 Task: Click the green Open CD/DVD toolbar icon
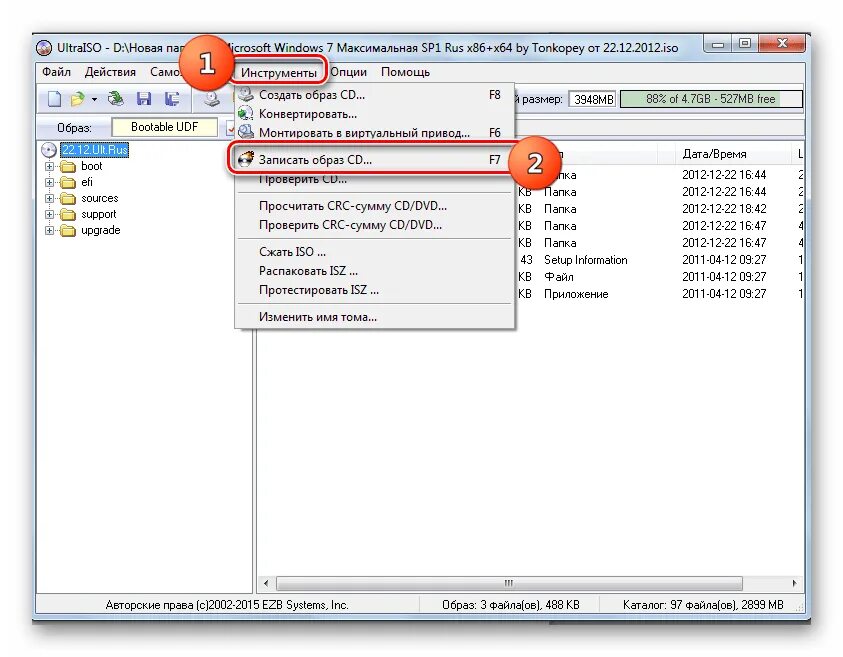pos(116,99)
